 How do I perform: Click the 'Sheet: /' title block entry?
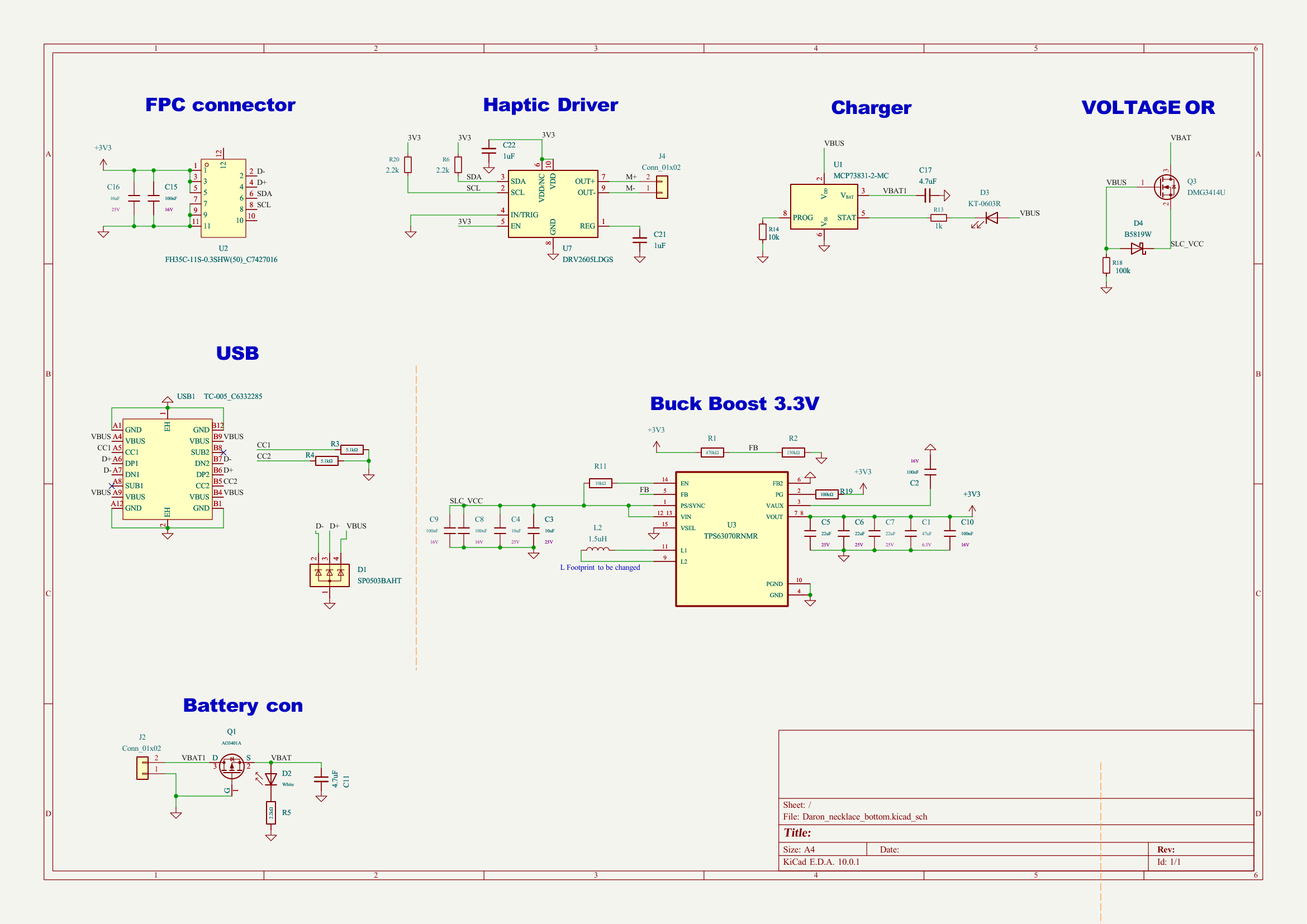[797, 804]
